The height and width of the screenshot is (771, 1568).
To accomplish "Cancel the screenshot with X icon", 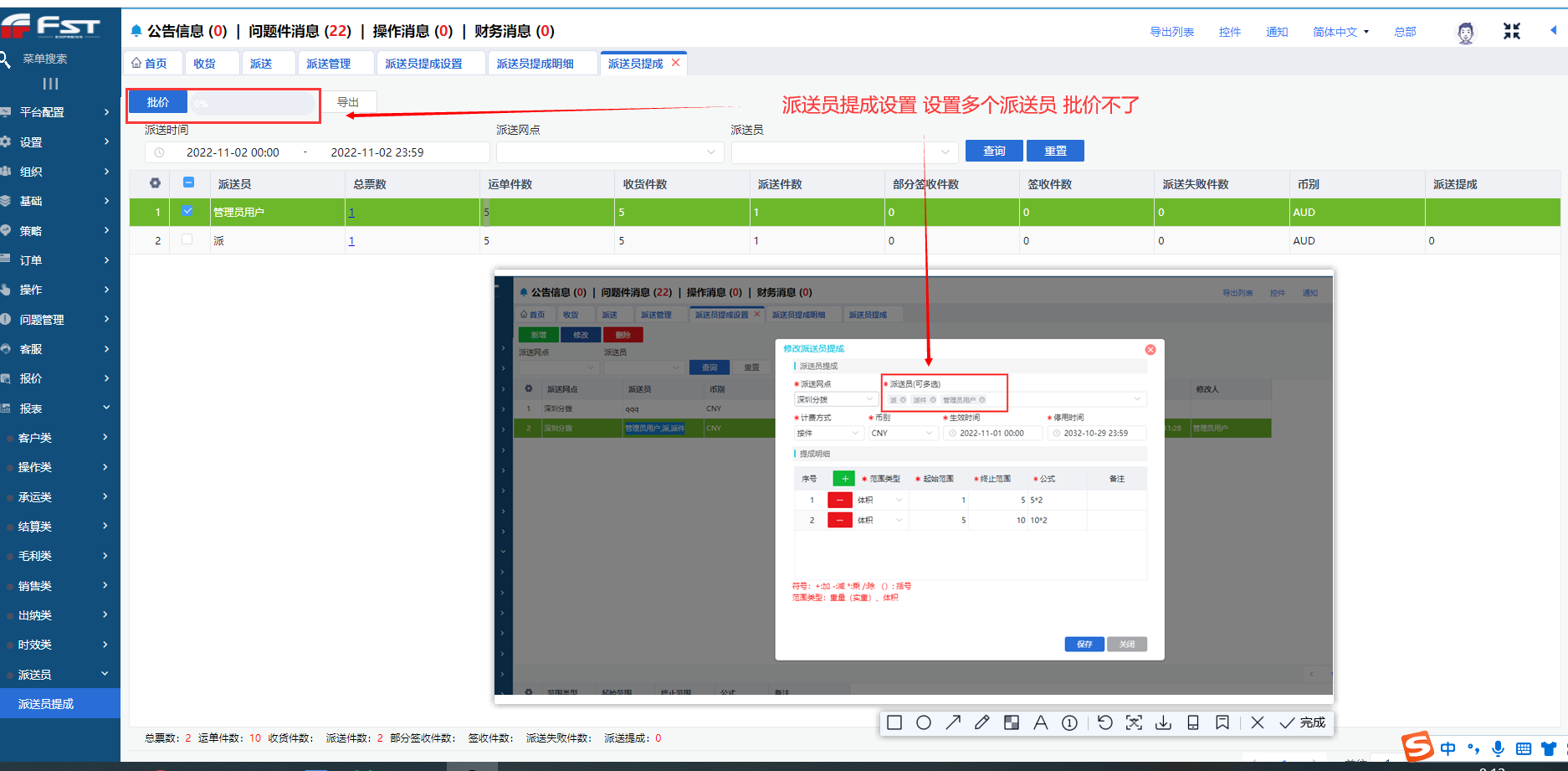I will pos(1258,722).
